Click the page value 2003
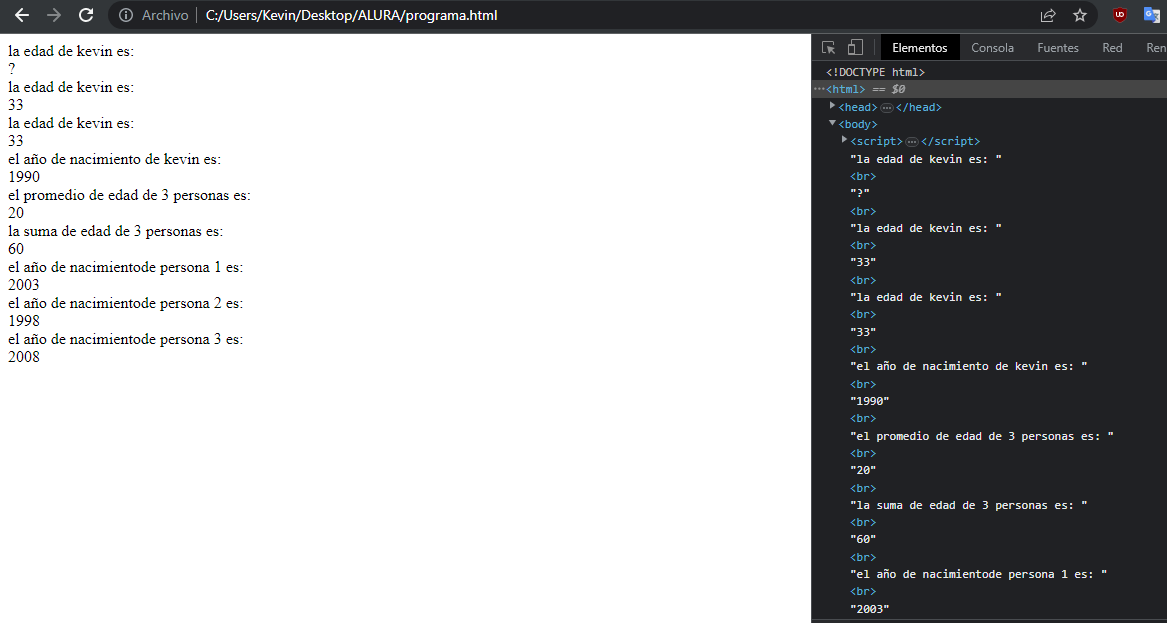The height and width of the screenshot is (623, 1167). click(24, 285)
